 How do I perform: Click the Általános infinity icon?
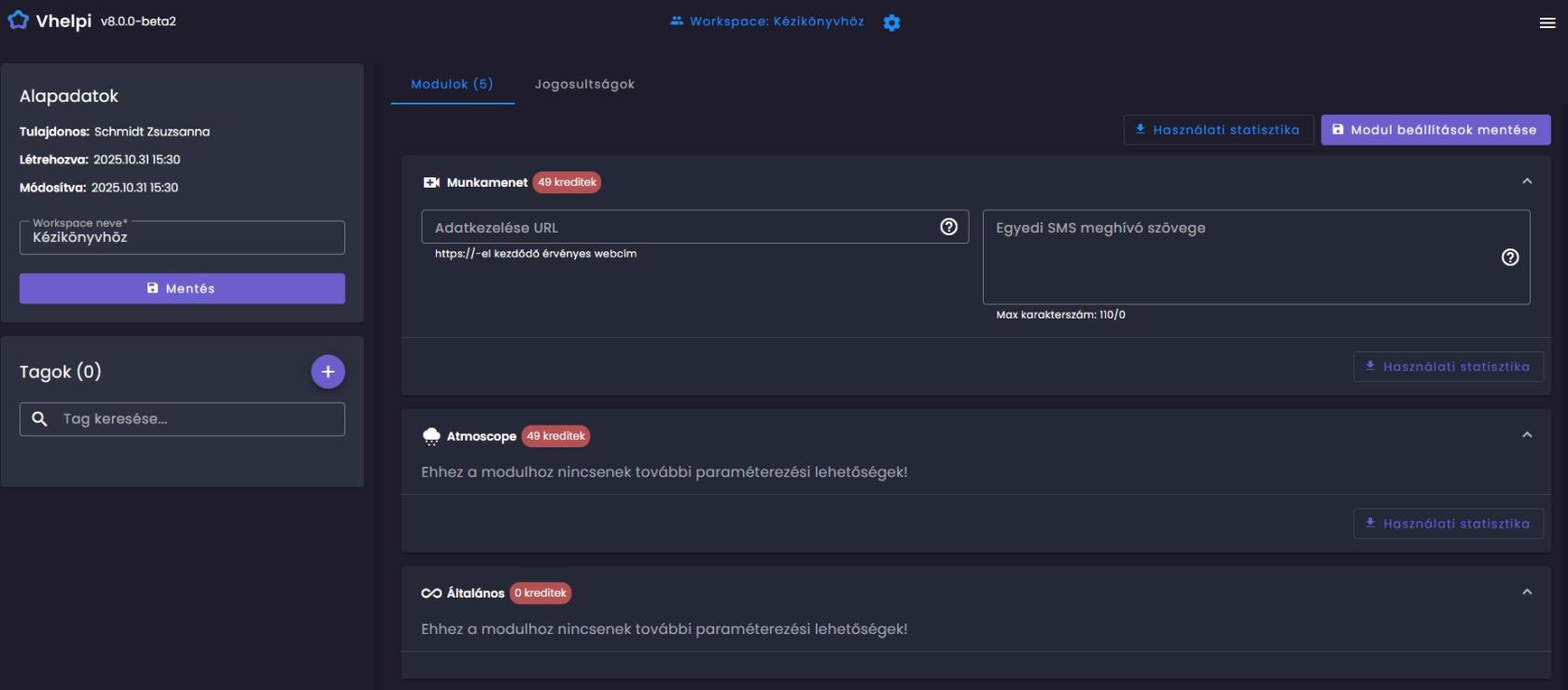pos(431,593)
